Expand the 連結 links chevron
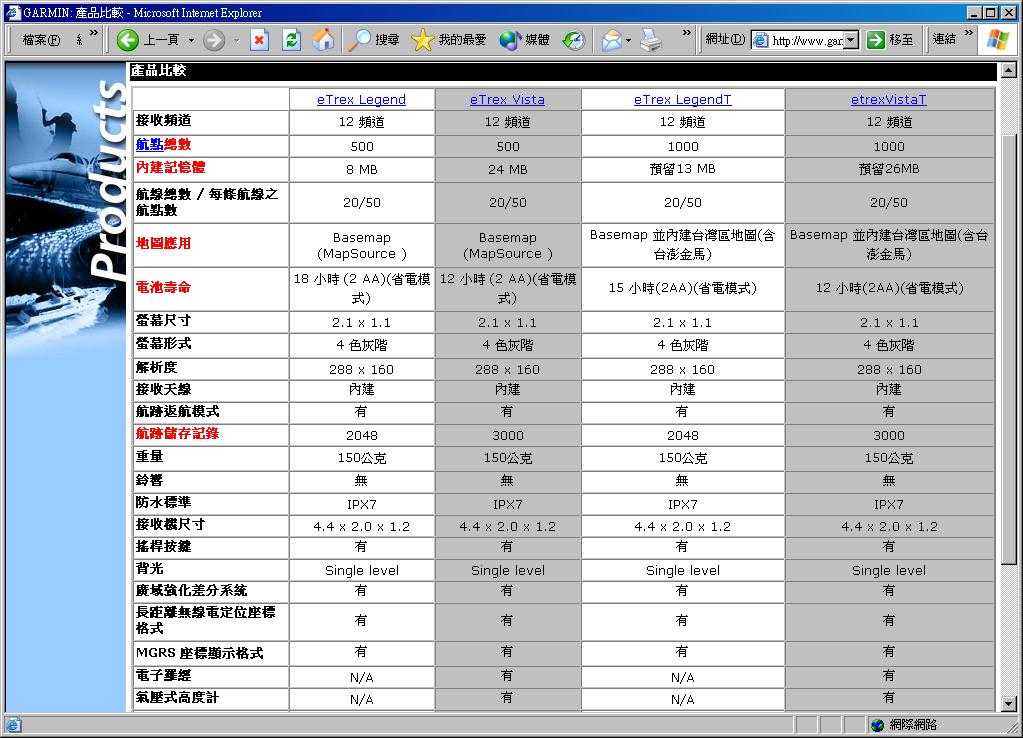1023x738 pixels. (968, 33)
